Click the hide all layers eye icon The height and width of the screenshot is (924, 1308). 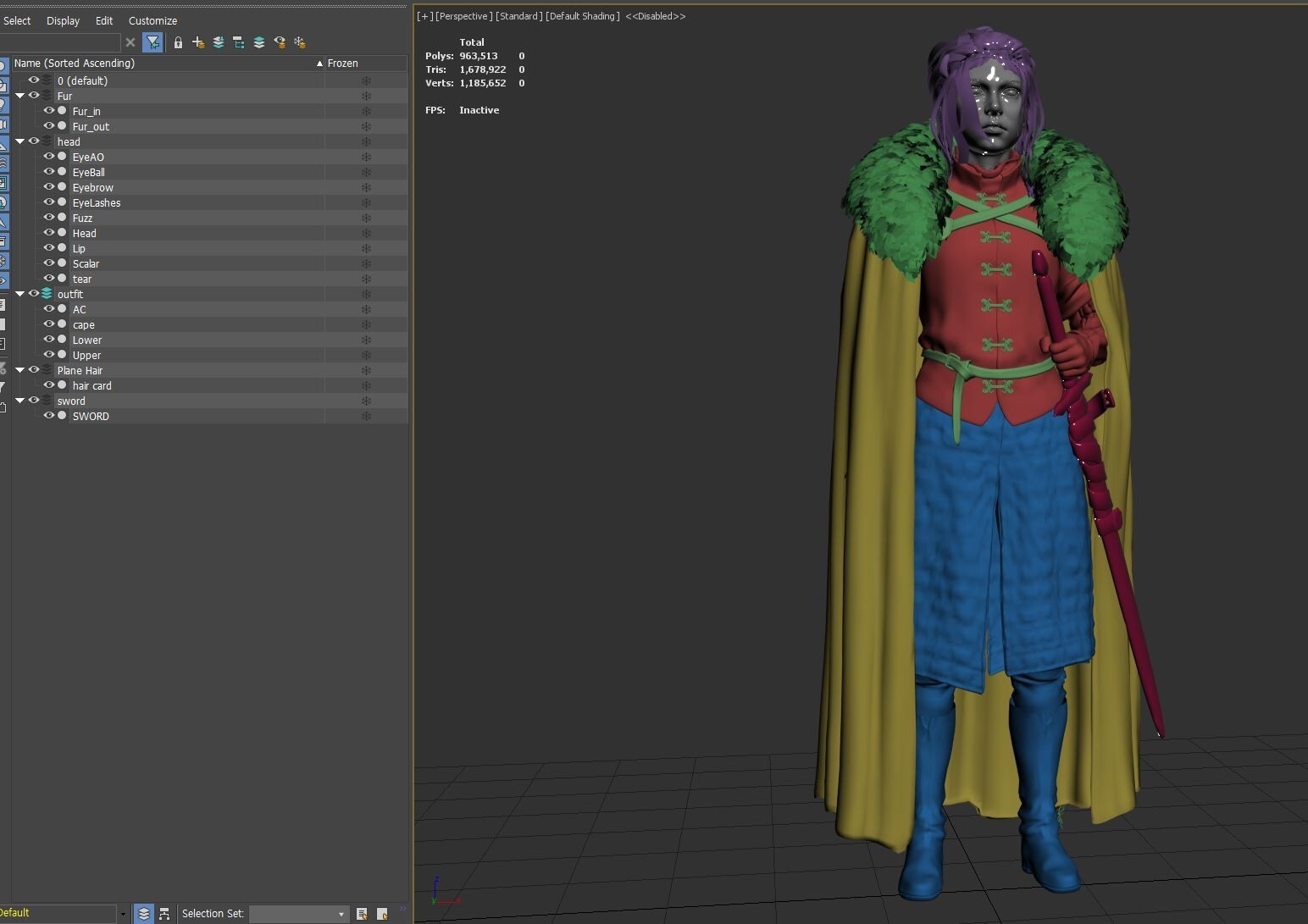tap(280, 42)
